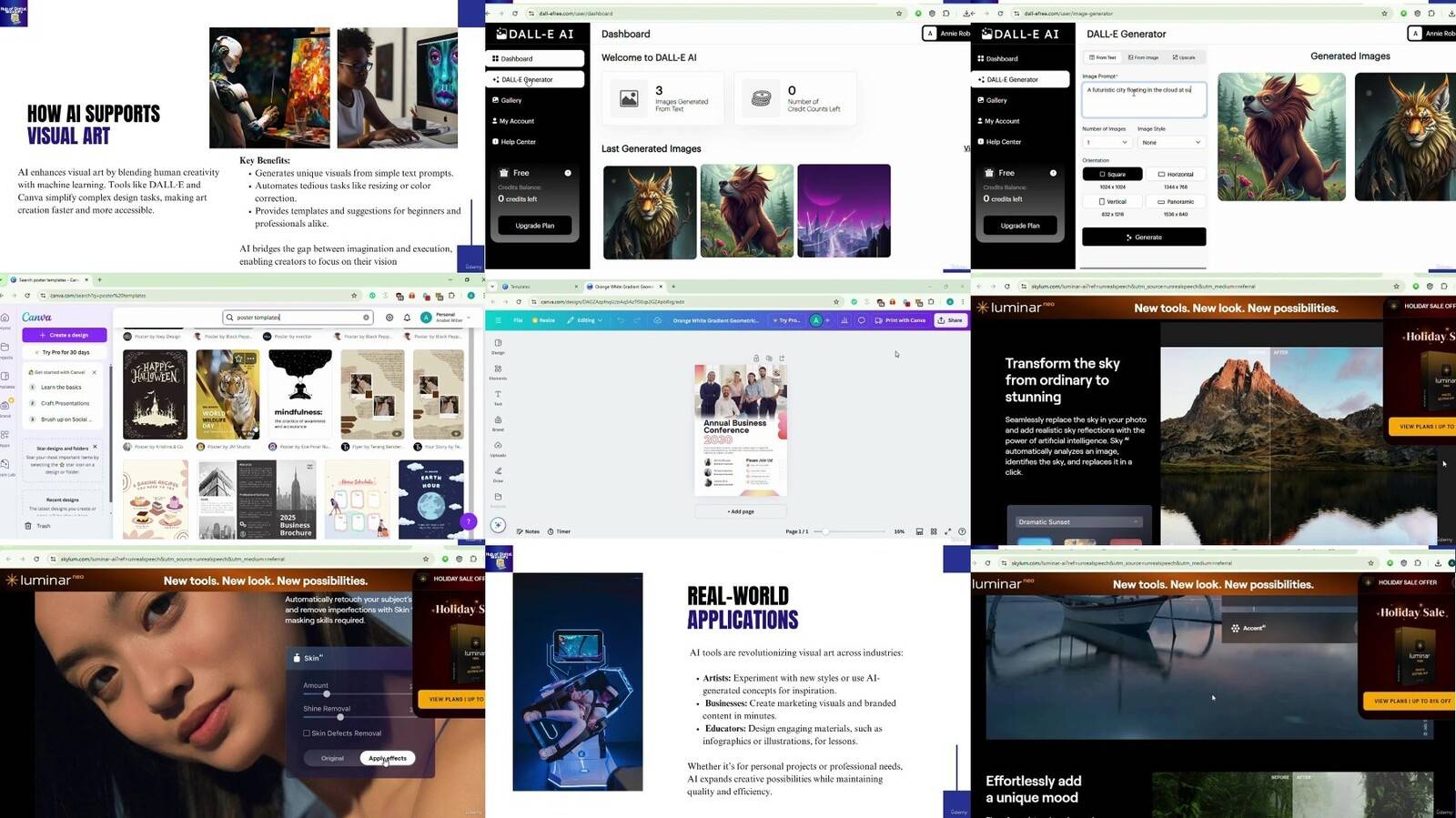Image resolution: width=1456 pixels, height=818 pixels.
Task: Open the Image Style dropdown set to None
Action: click(x=1171, y=142)
